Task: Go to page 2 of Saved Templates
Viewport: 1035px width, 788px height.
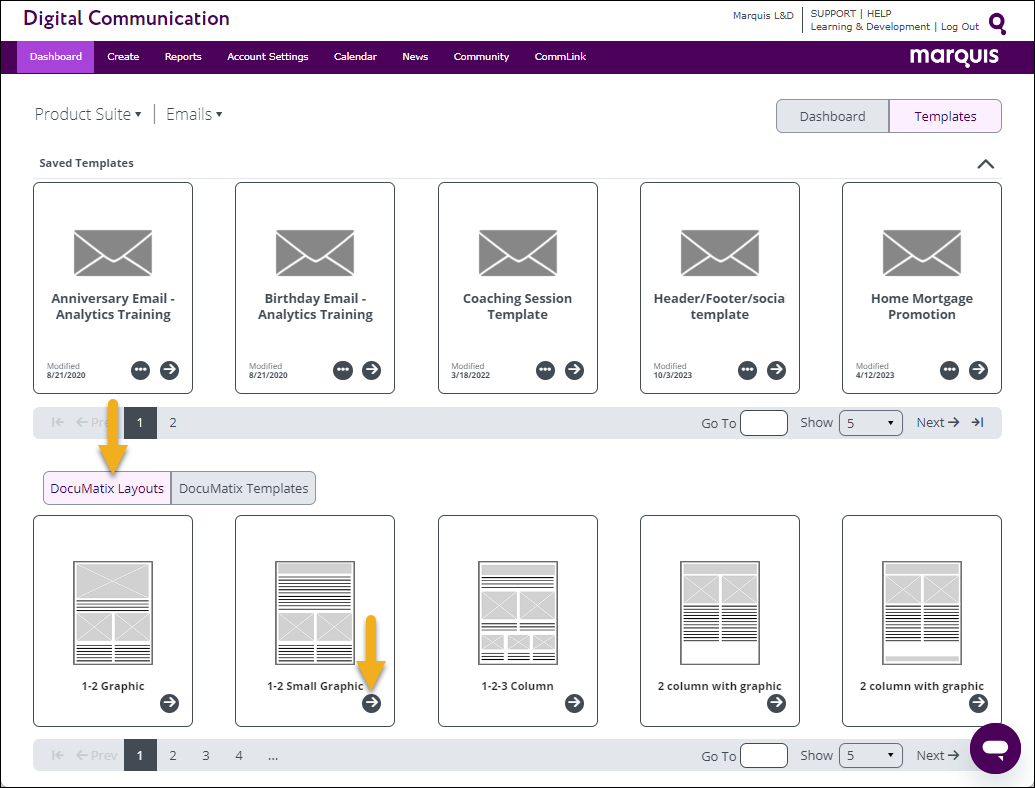Action: tap(173, 423)
